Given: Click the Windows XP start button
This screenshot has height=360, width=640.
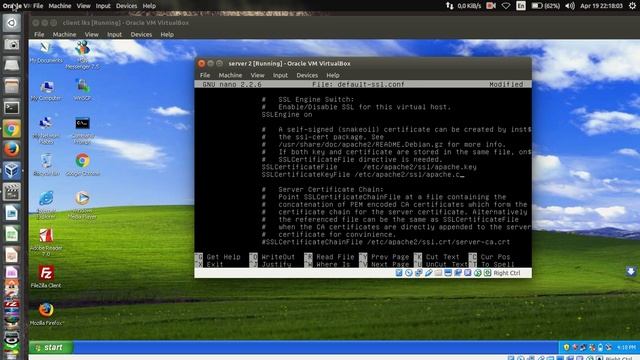Looking at the screenshot, I should point(51,347).
